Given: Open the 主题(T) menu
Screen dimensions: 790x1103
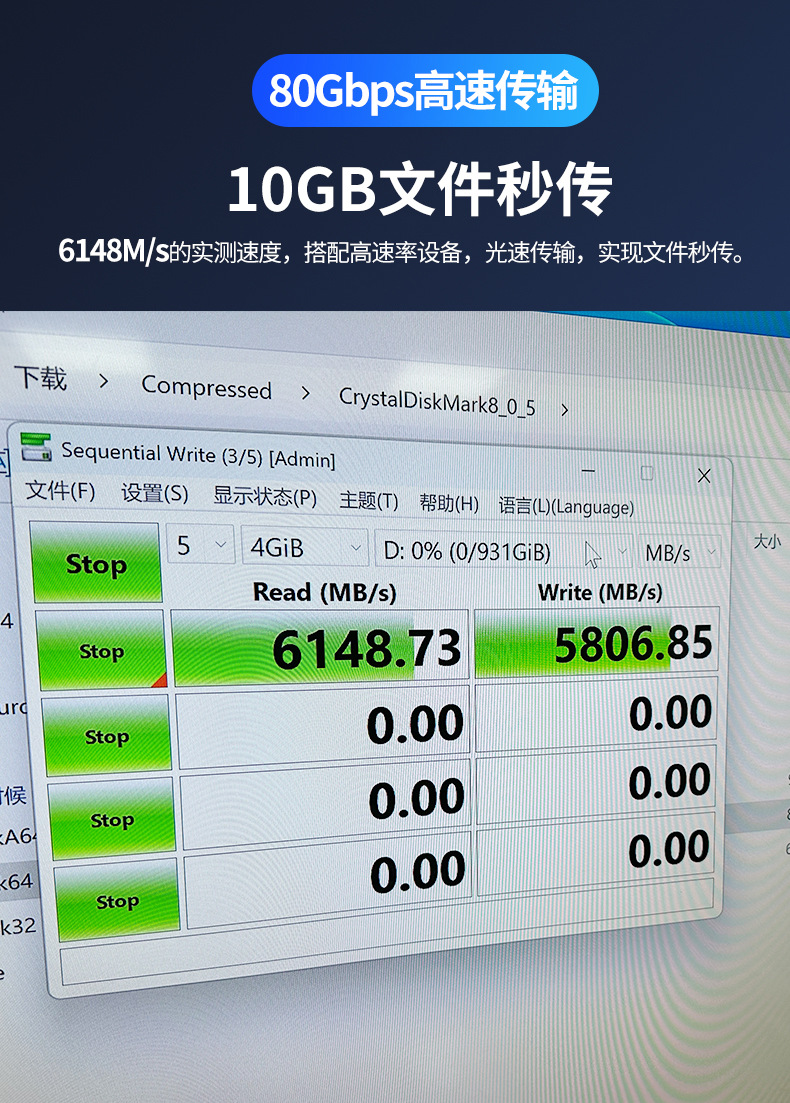Looking at the screenshot, I should point(369,501).
